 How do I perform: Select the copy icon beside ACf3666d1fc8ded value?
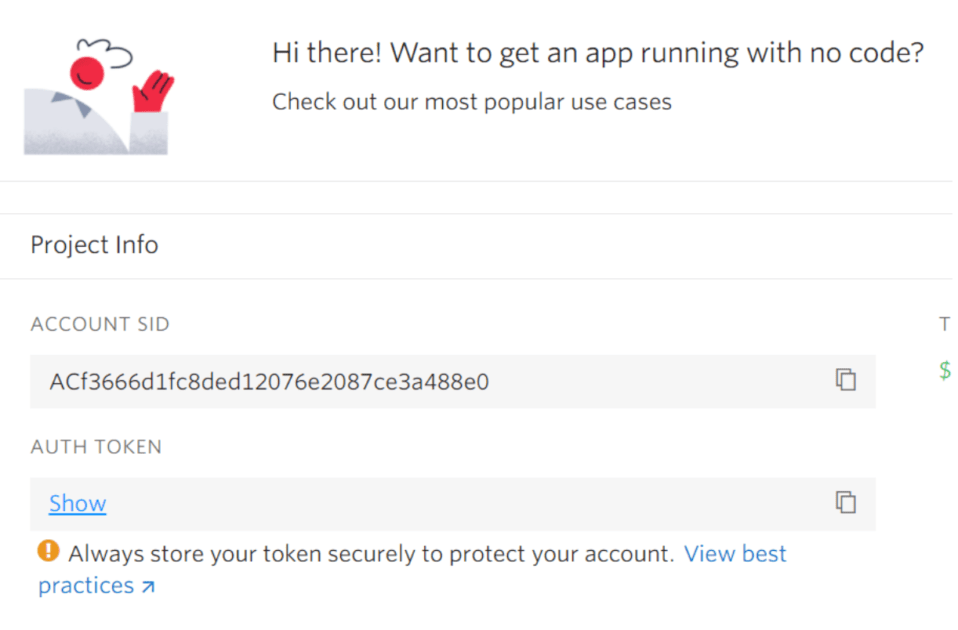pyautogui.click(x=846, y=381)
